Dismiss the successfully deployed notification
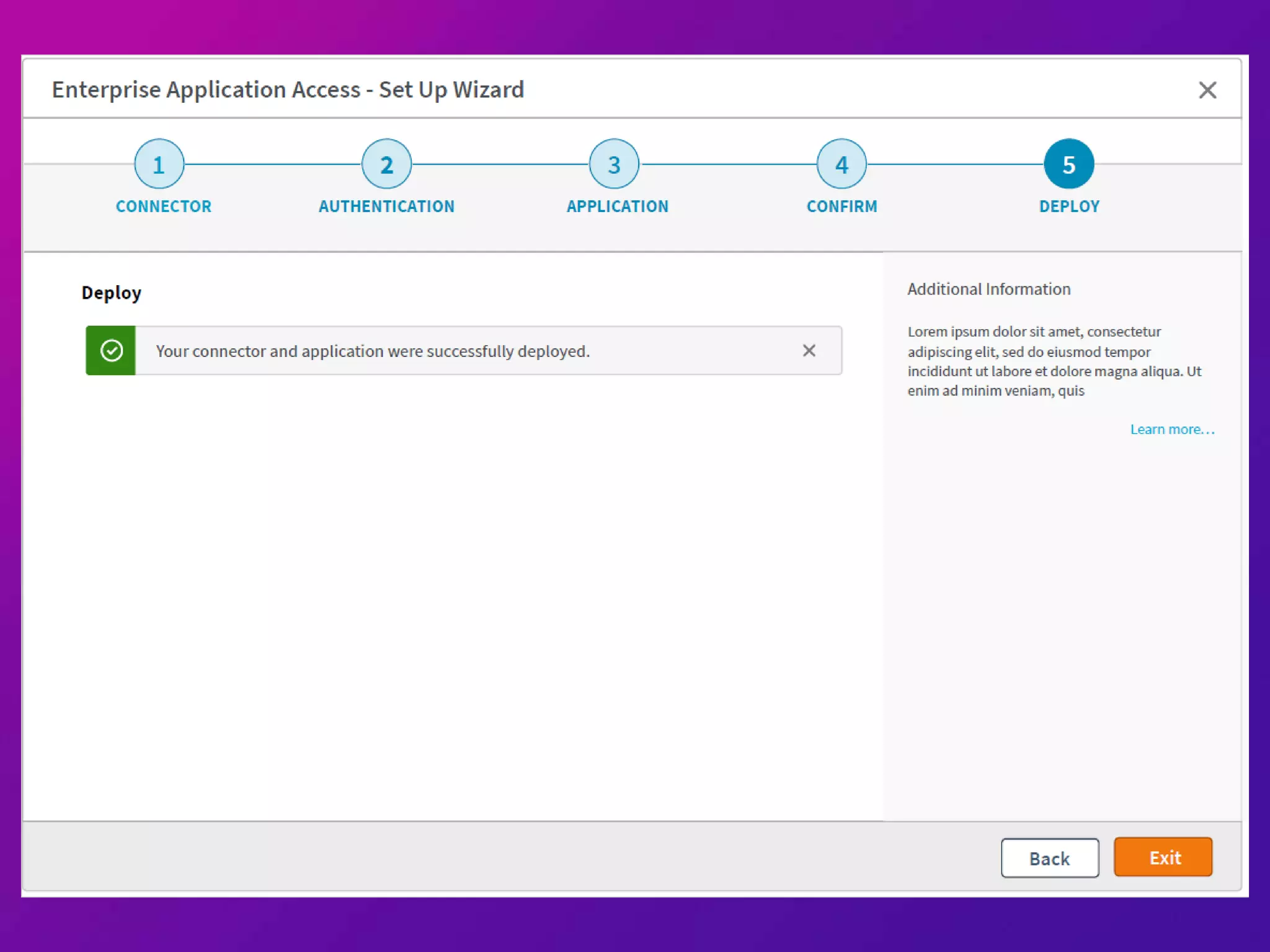The image size is (1270, 952). point(809,351)
